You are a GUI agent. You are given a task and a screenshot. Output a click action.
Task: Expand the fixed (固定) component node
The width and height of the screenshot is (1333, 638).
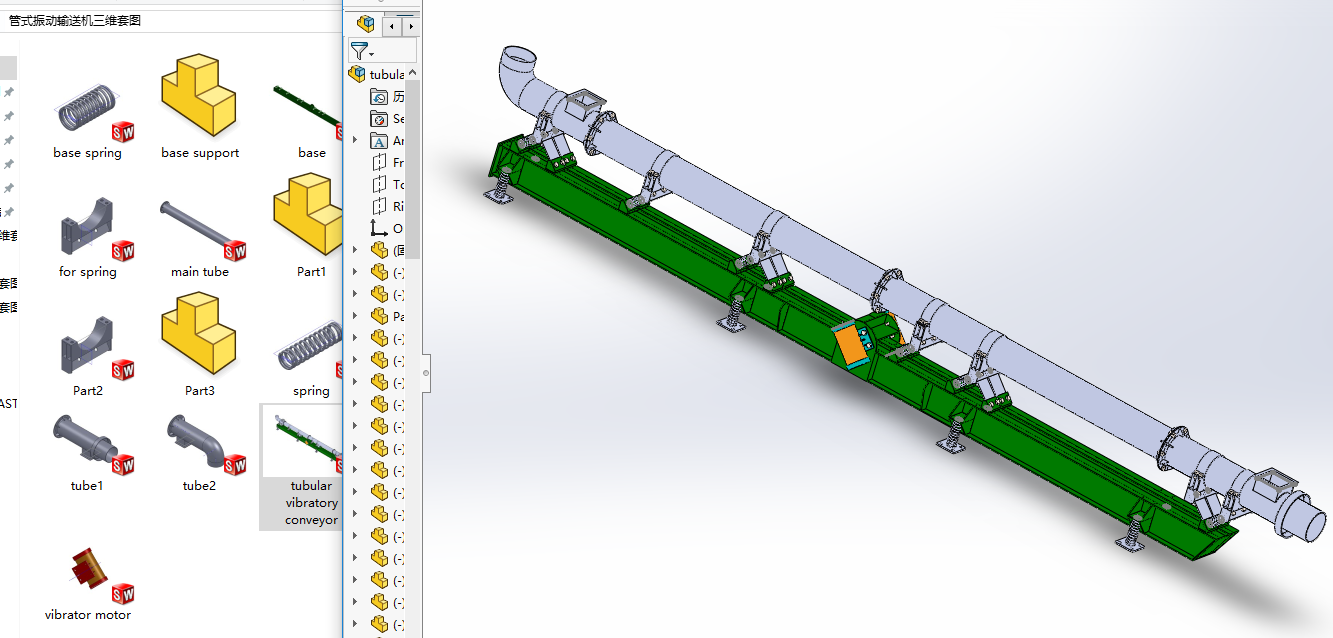[355, 250]
